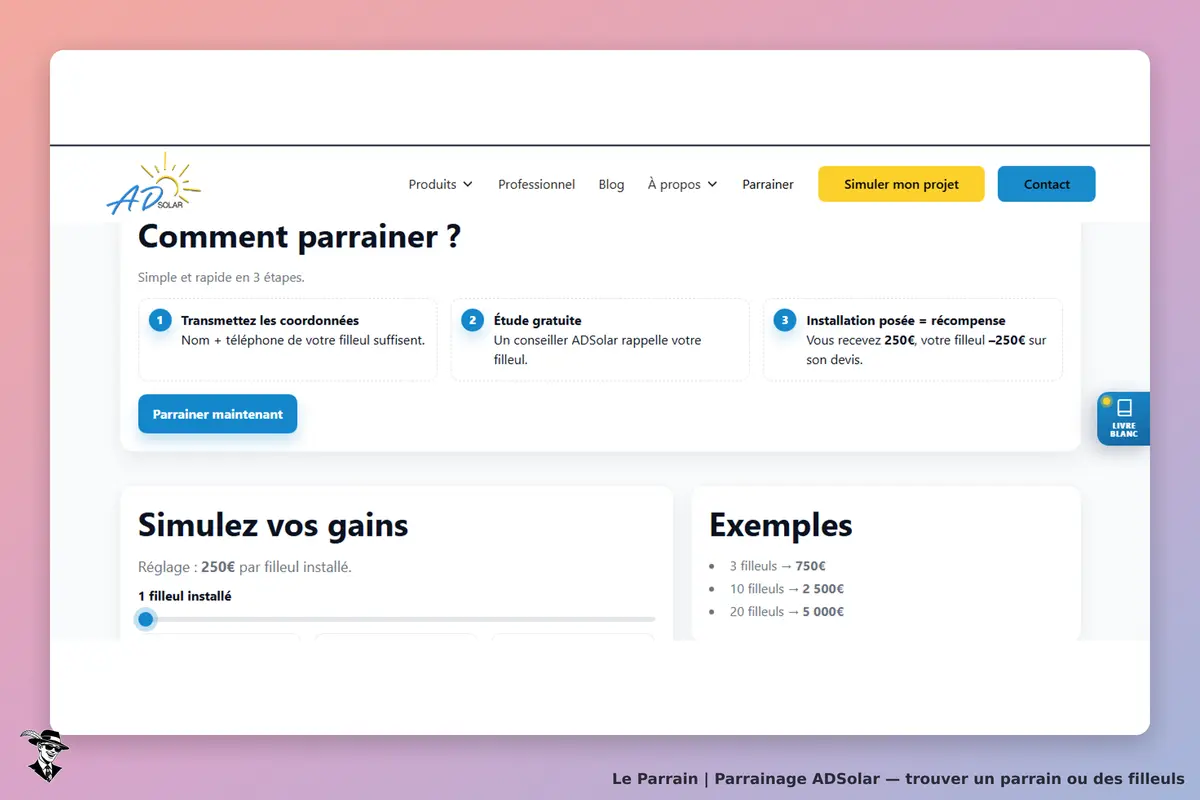The height and width of the screenshot is (800, 1200).
Task: Open the Livre Blanc book icon
Action: 1124,408
